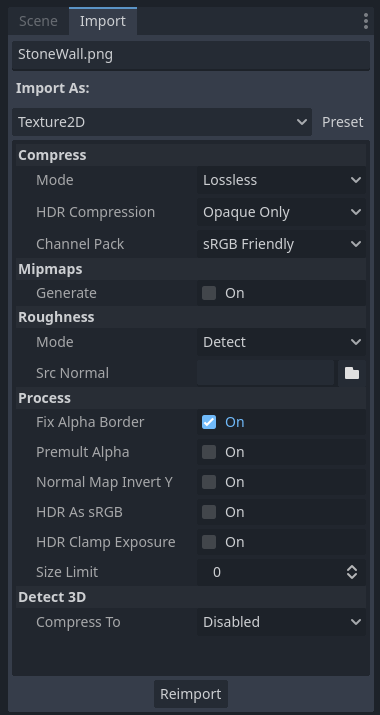This screenshot has height=715, width=380.
Task: Open HDR Compression Opaque Only dropdown
Action: point(281,212)
